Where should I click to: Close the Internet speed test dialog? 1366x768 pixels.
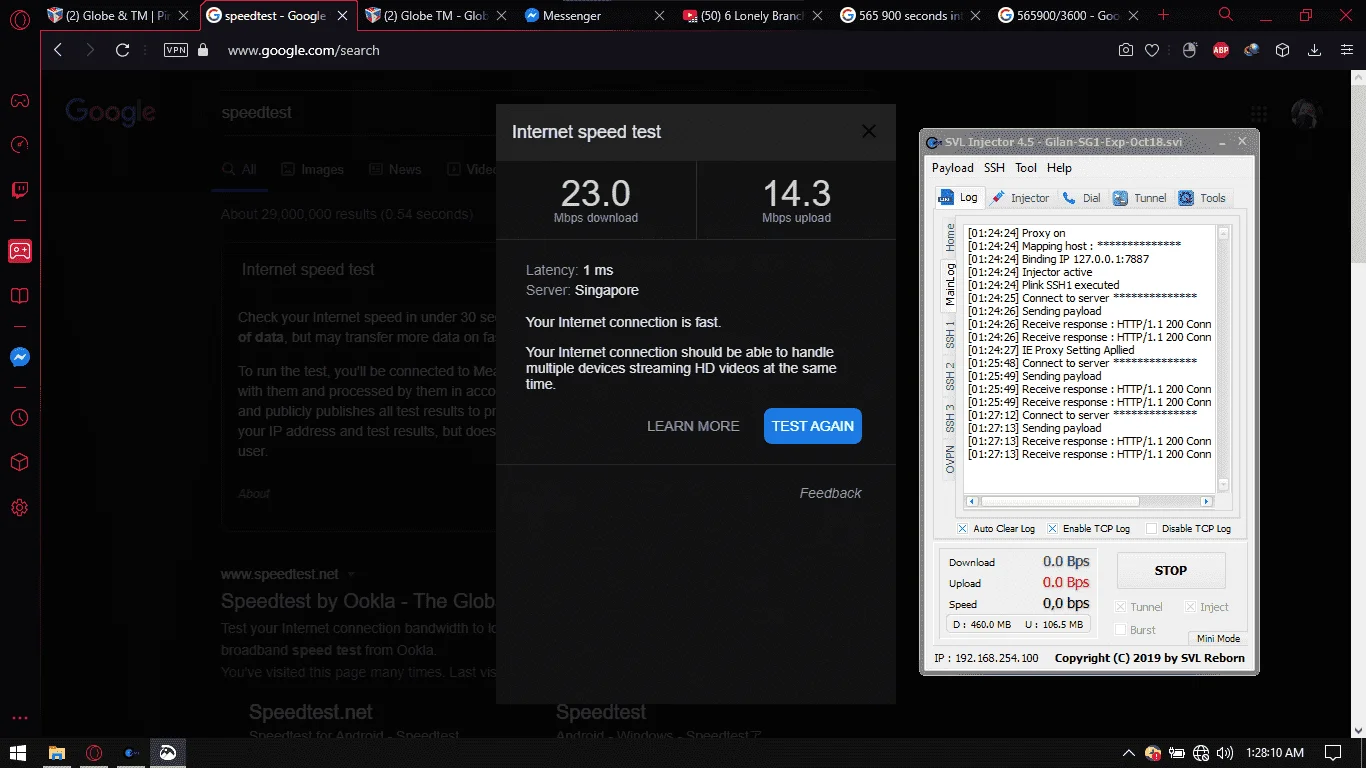pos(869,132)
